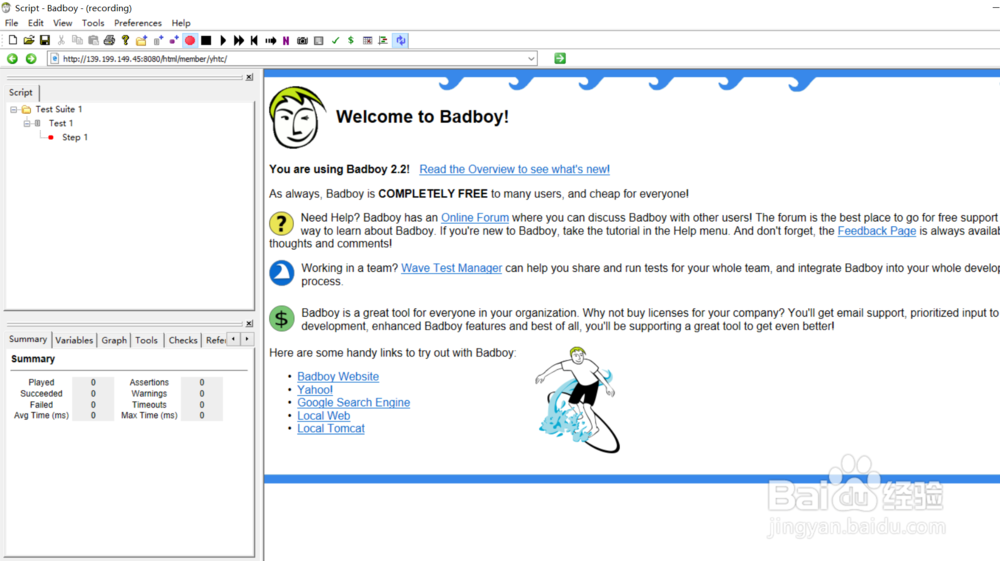This screenshot has height=561, width=1000.
Task: Open the Preferences menu
Action: click(x=138, y=23)
